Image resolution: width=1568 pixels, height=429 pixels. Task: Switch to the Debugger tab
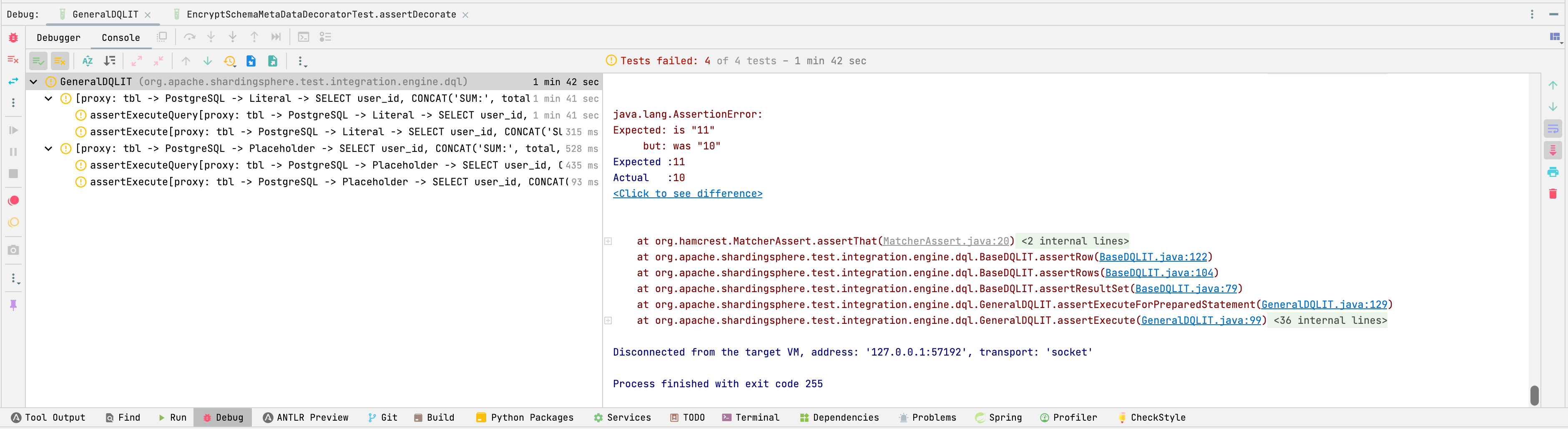58,38
